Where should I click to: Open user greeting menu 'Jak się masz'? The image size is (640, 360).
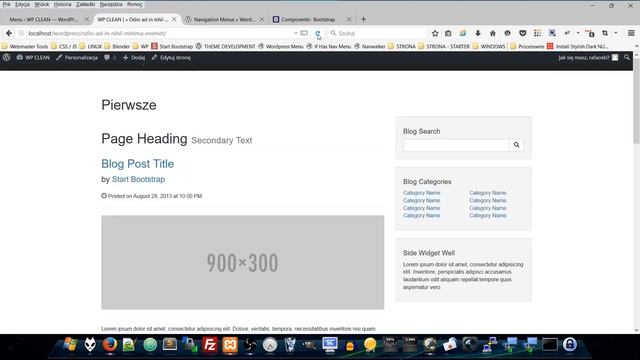pyautogui.click(x=588, y=58)
